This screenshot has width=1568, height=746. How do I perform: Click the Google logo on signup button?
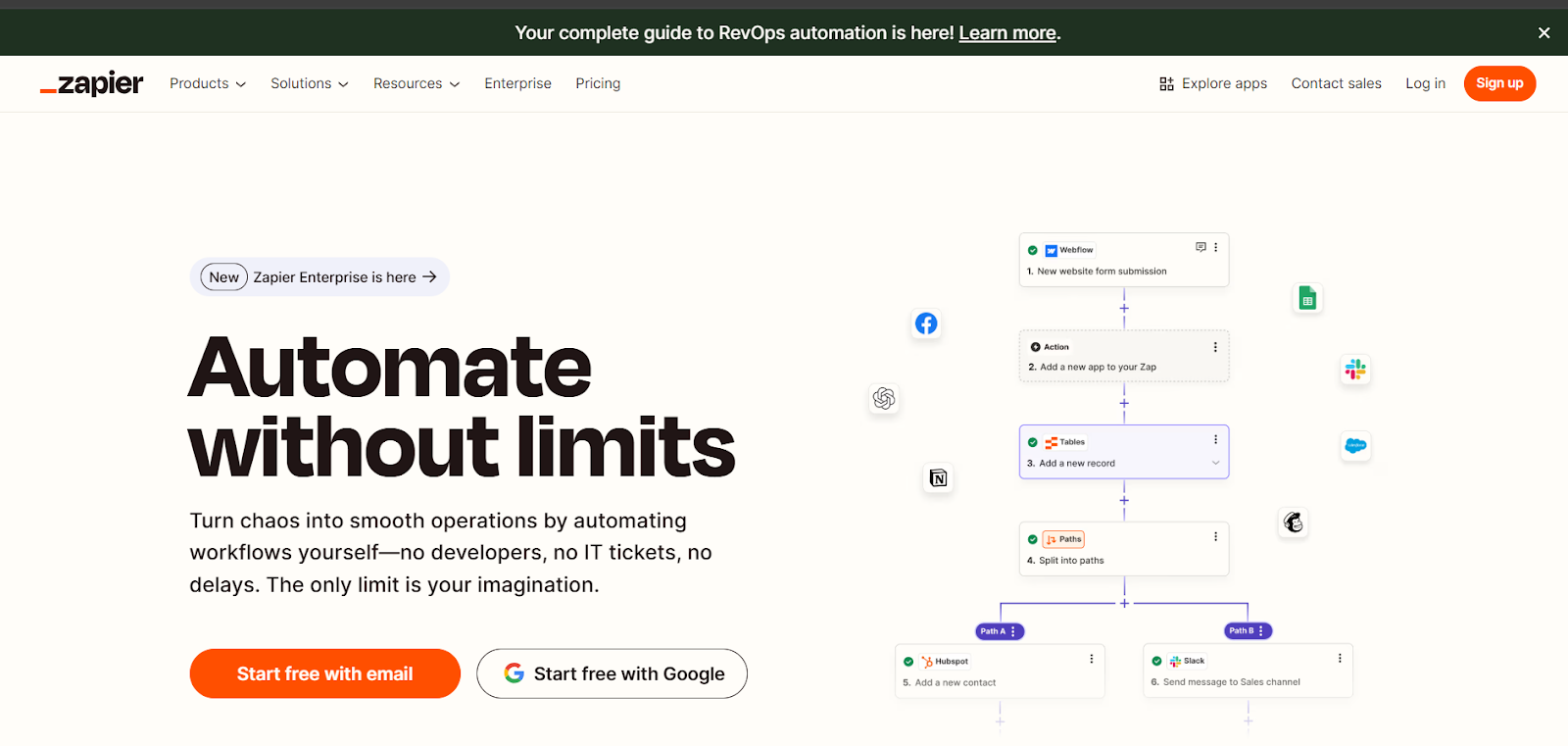coord(514,673)
